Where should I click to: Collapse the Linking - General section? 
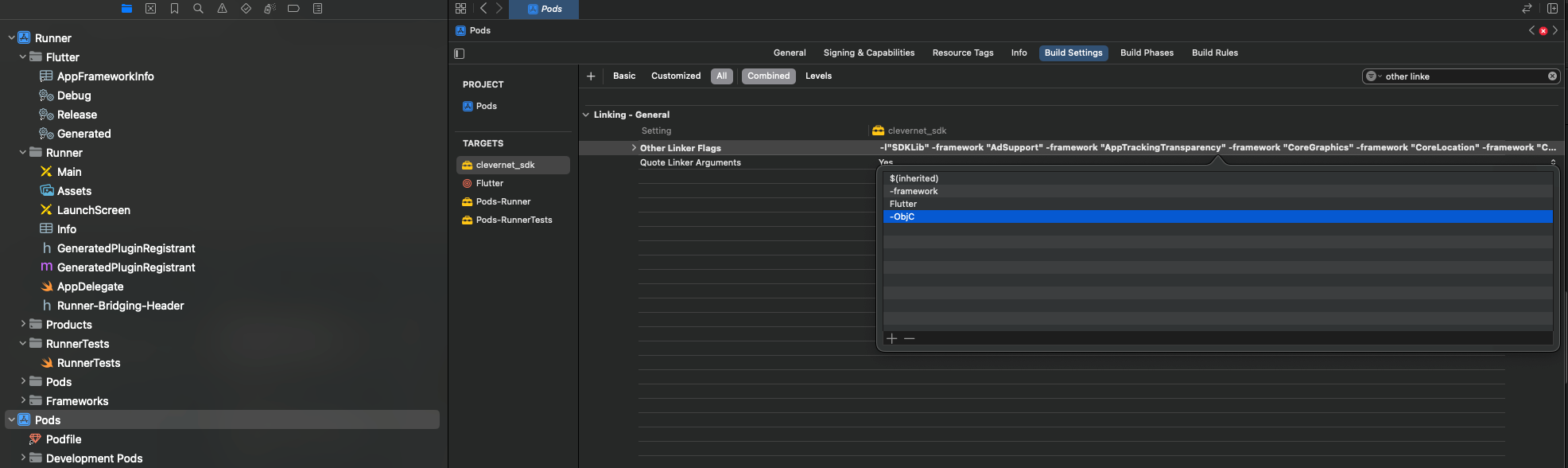(x=586, y=115)
